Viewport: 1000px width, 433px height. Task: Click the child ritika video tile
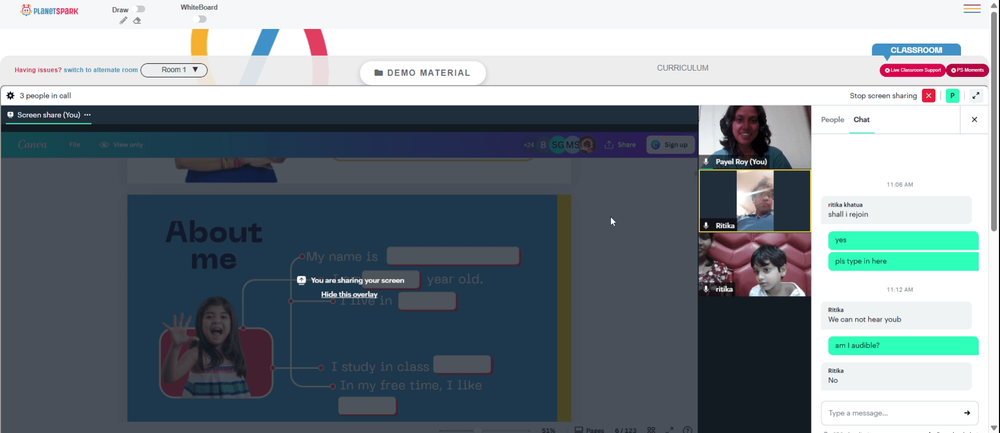click(x=754, y=265)
